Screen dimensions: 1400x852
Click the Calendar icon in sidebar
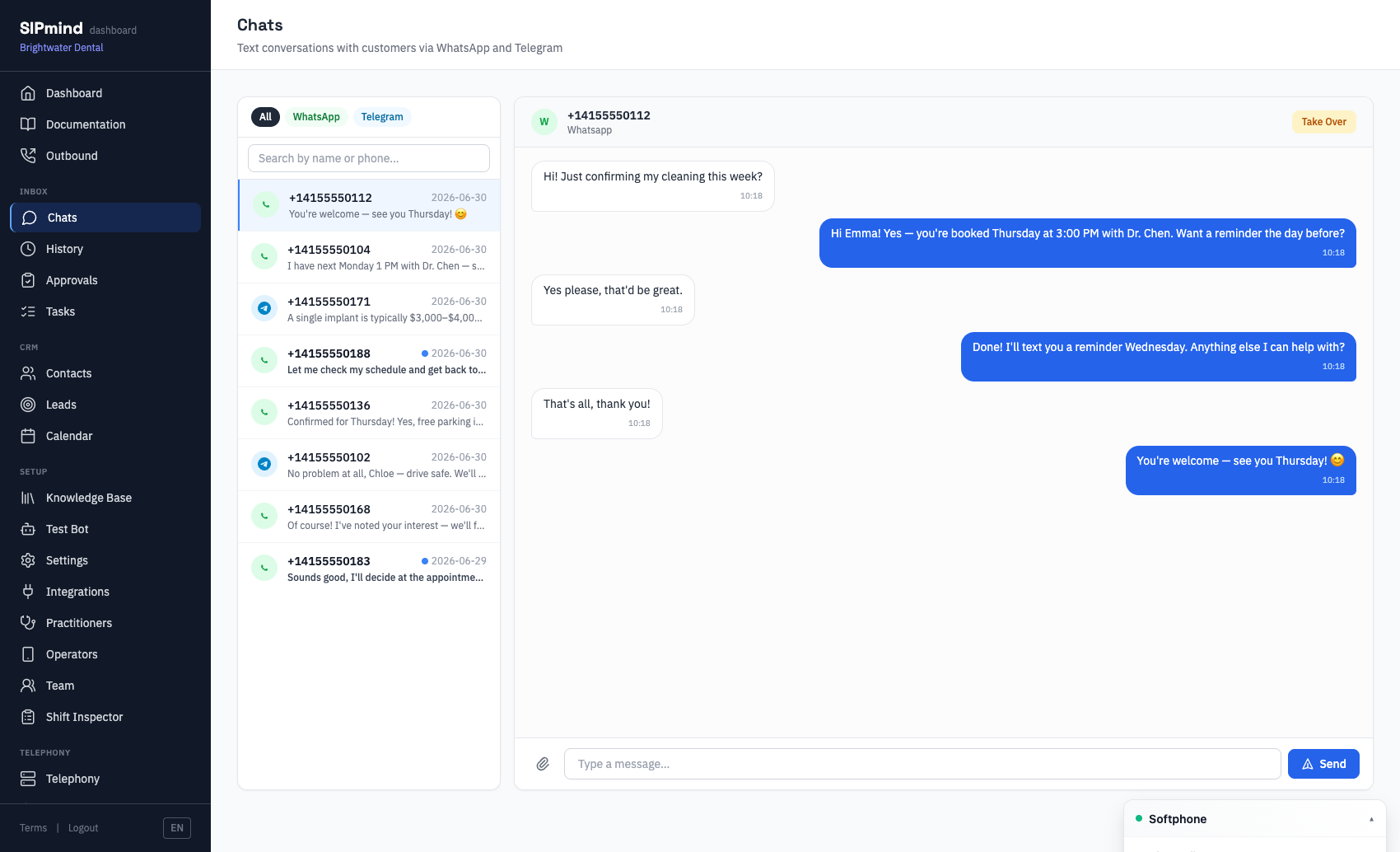[28, 436]
